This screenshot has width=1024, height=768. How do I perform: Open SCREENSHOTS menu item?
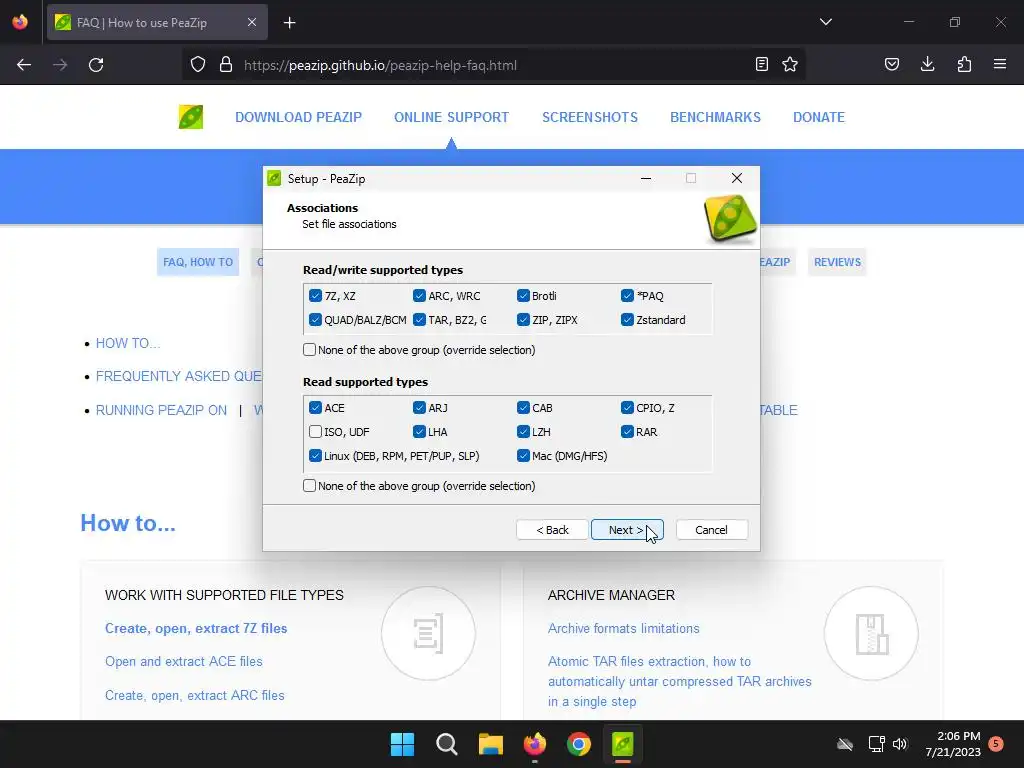[590, 117]
